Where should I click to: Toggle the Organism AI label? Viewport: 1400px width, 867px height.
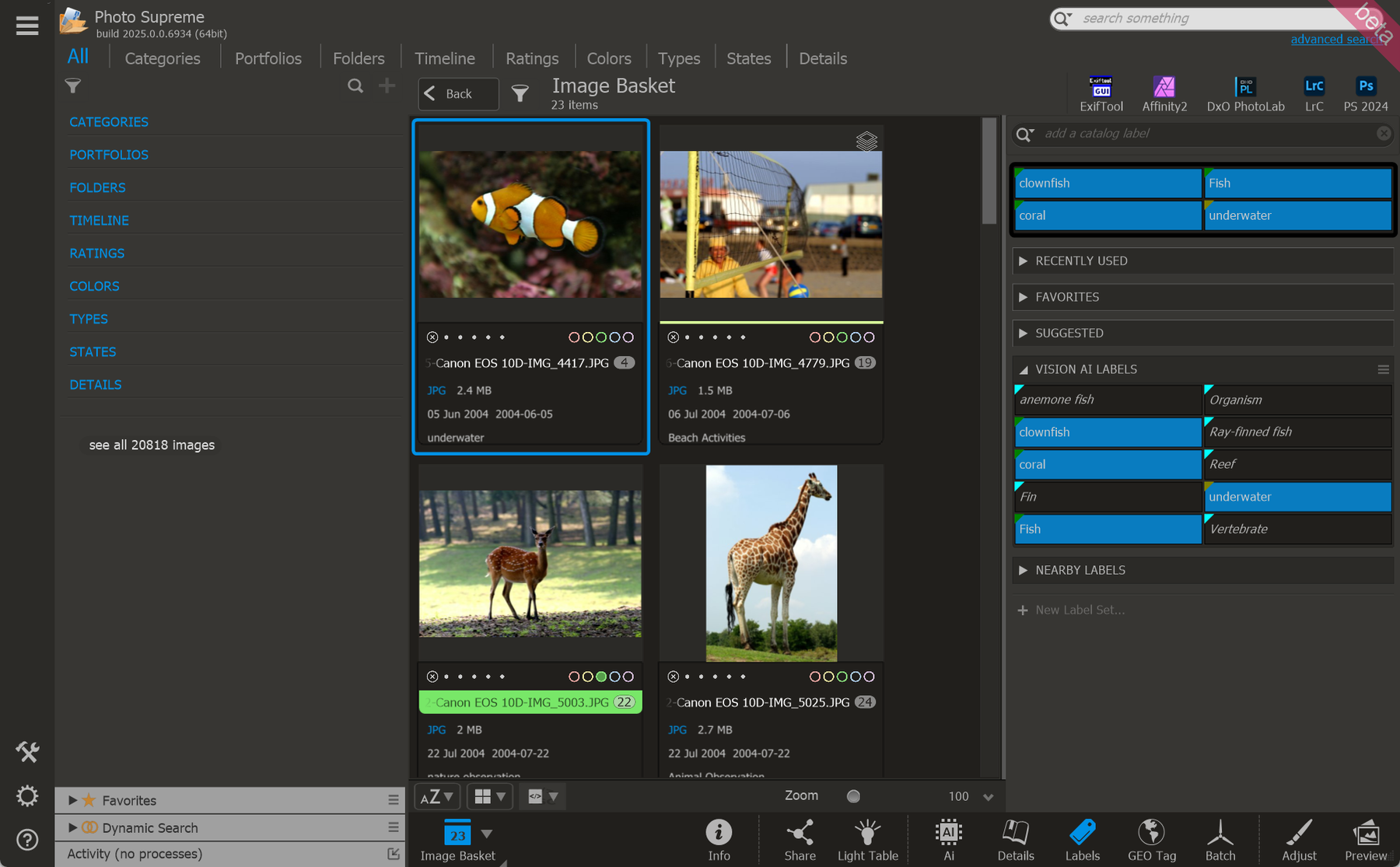[x=1297, y=400]
